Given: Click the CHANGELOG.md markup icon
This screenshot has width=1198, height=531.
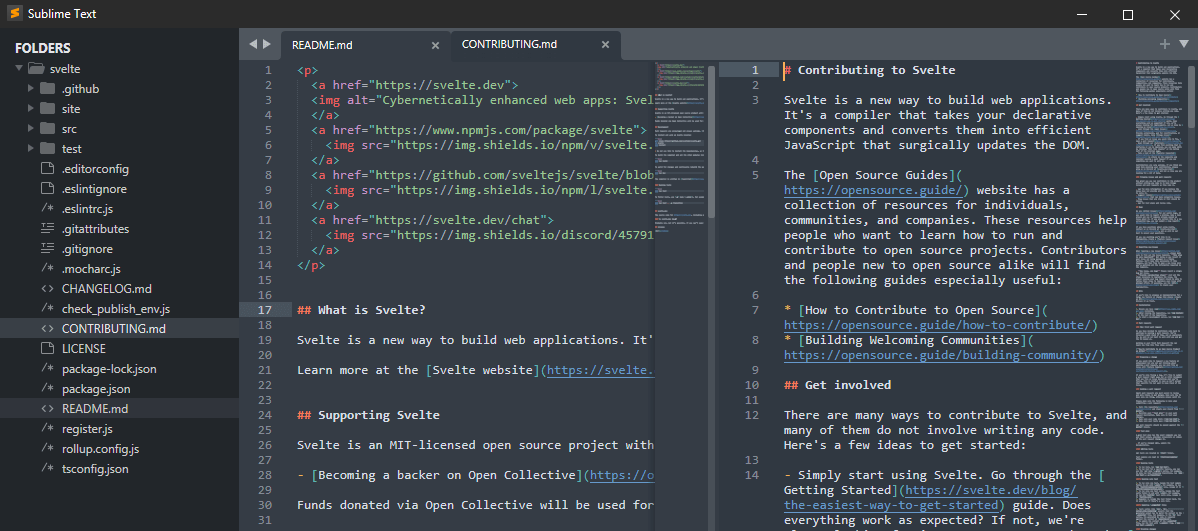Looking at the screenshot, I should click(x=47, y=288).
